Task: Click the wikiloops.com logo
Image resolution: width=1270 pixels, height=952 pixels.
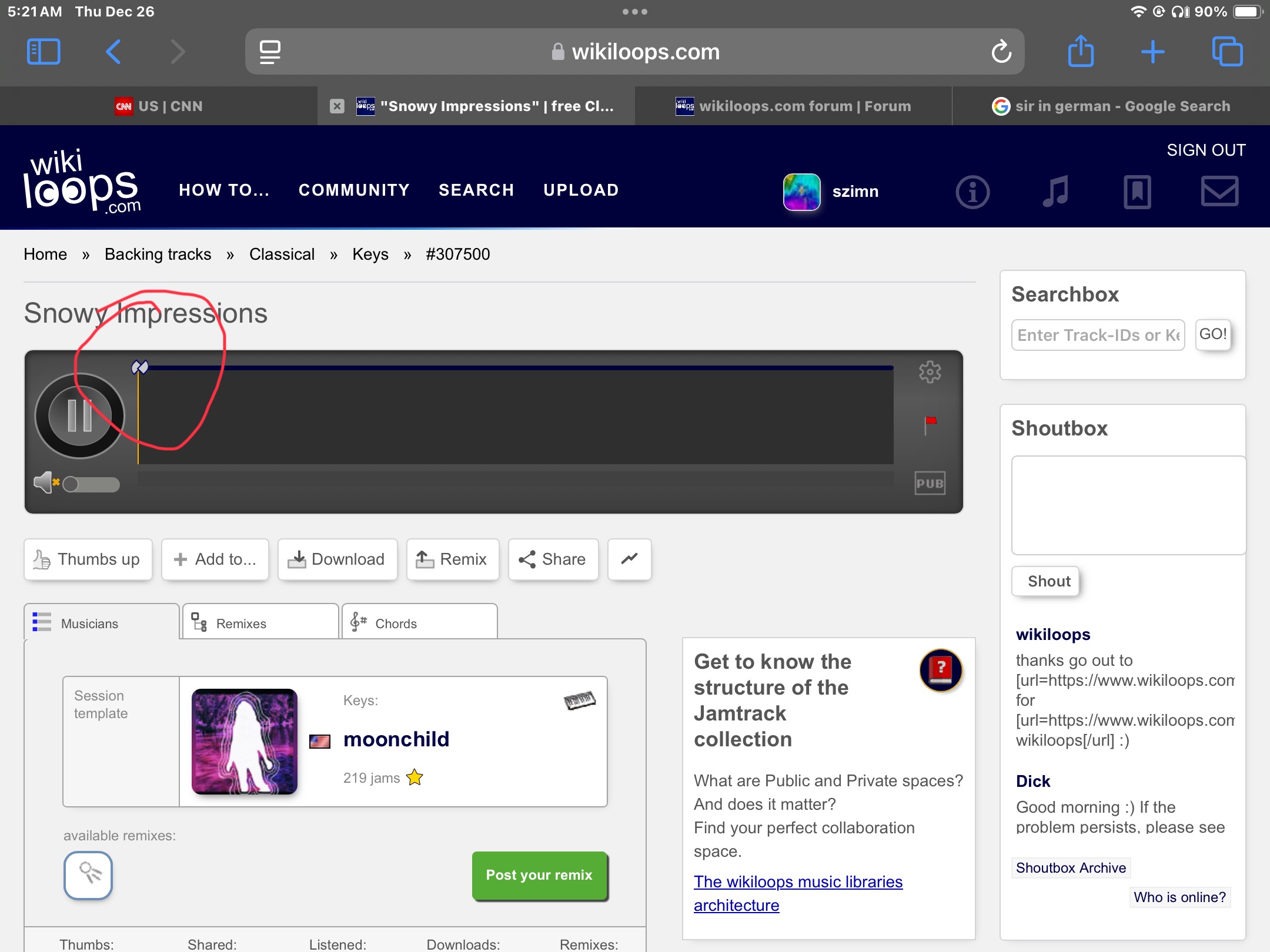Action: pyautogui.click(x=82, y=181)
